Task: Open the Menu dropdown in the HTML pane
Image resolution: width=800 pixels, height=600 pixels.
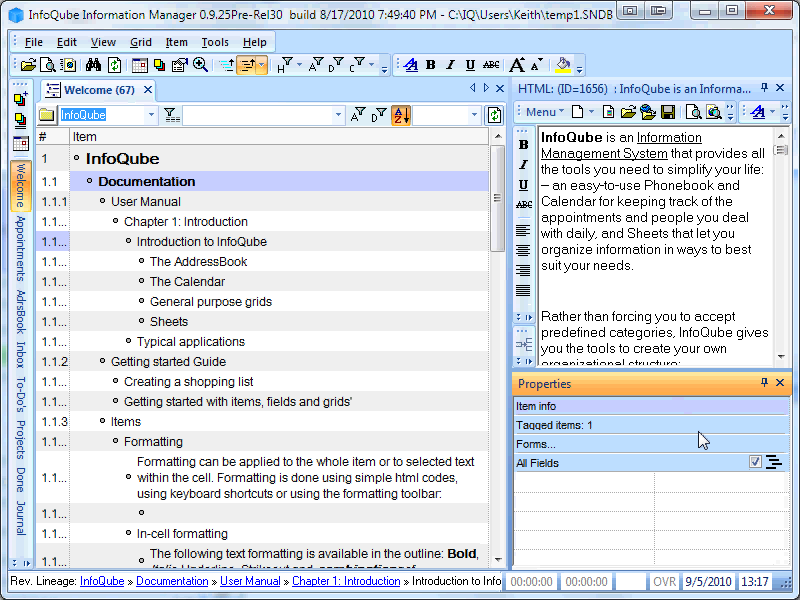Action: click(x=545, y=112)
